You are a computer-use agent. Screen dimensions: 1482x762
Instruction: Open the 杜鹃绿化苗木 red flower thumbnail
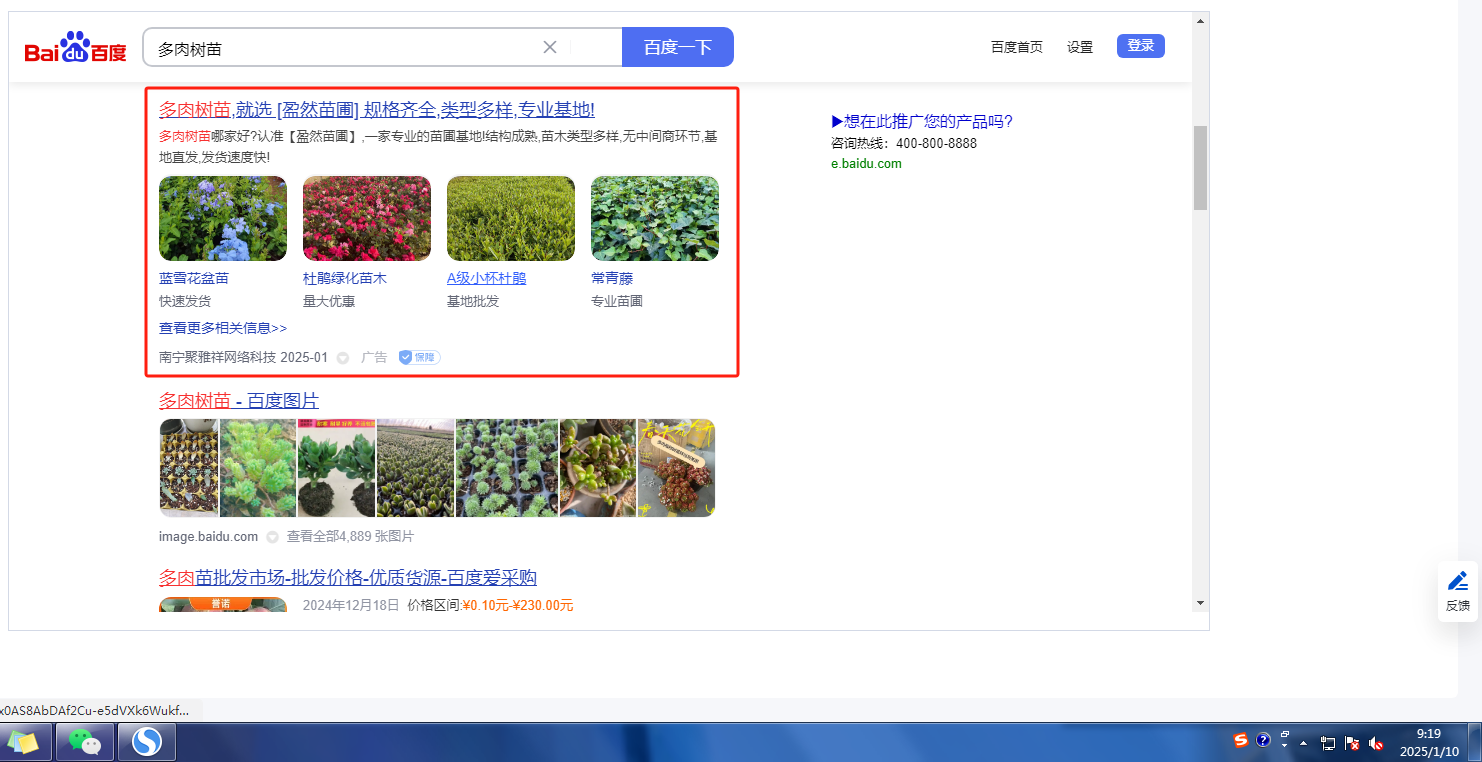point(367,219)
